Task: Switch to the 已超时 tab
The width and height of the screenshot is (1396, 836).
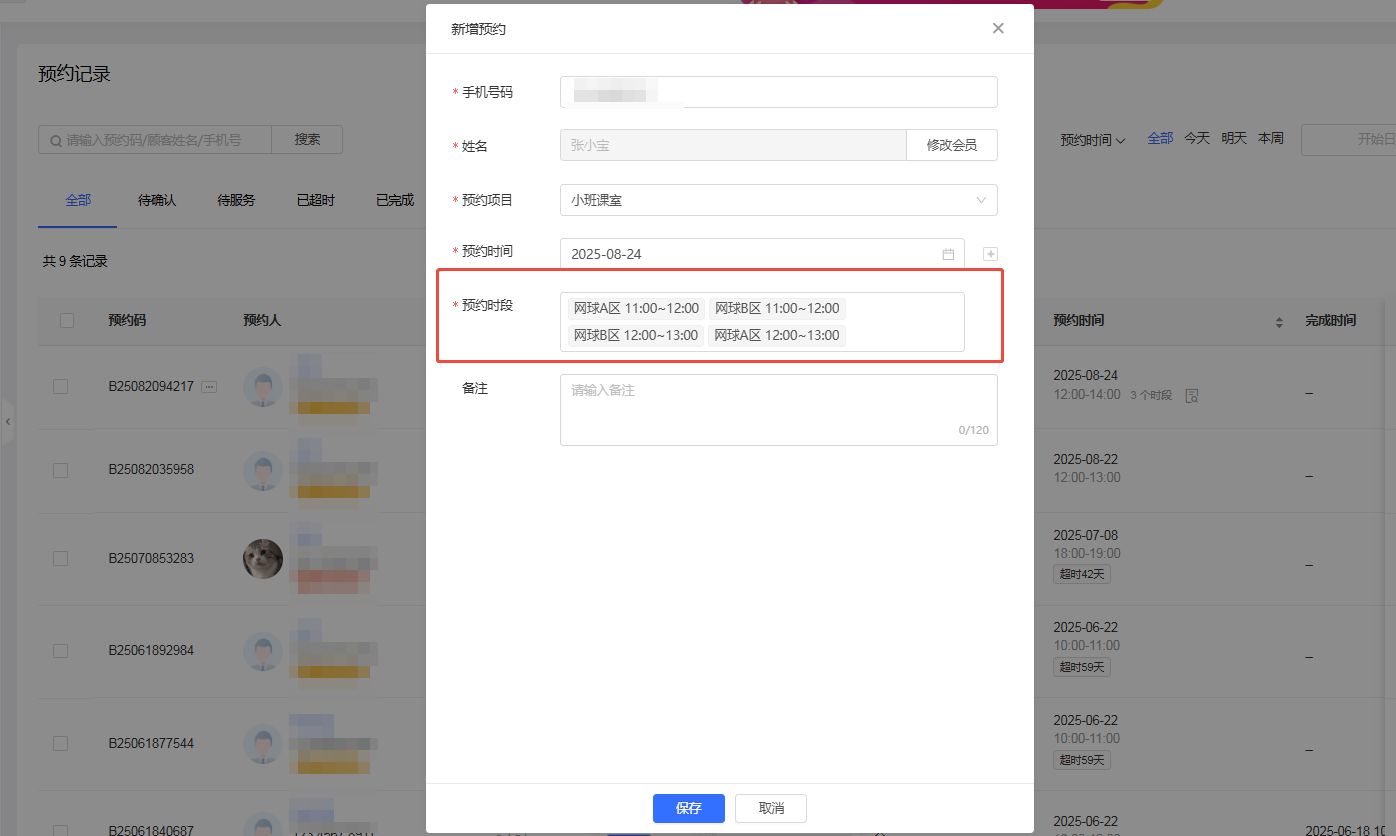Action: [x=315, y=200]
